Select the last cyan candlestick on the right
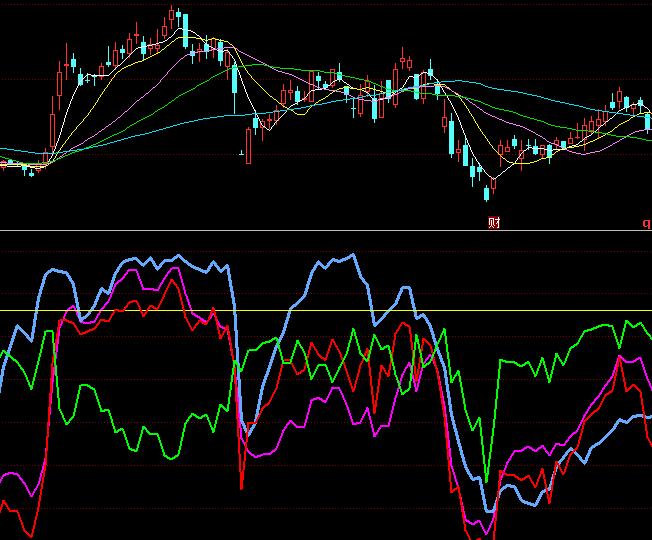 click(x=646, y=118)
